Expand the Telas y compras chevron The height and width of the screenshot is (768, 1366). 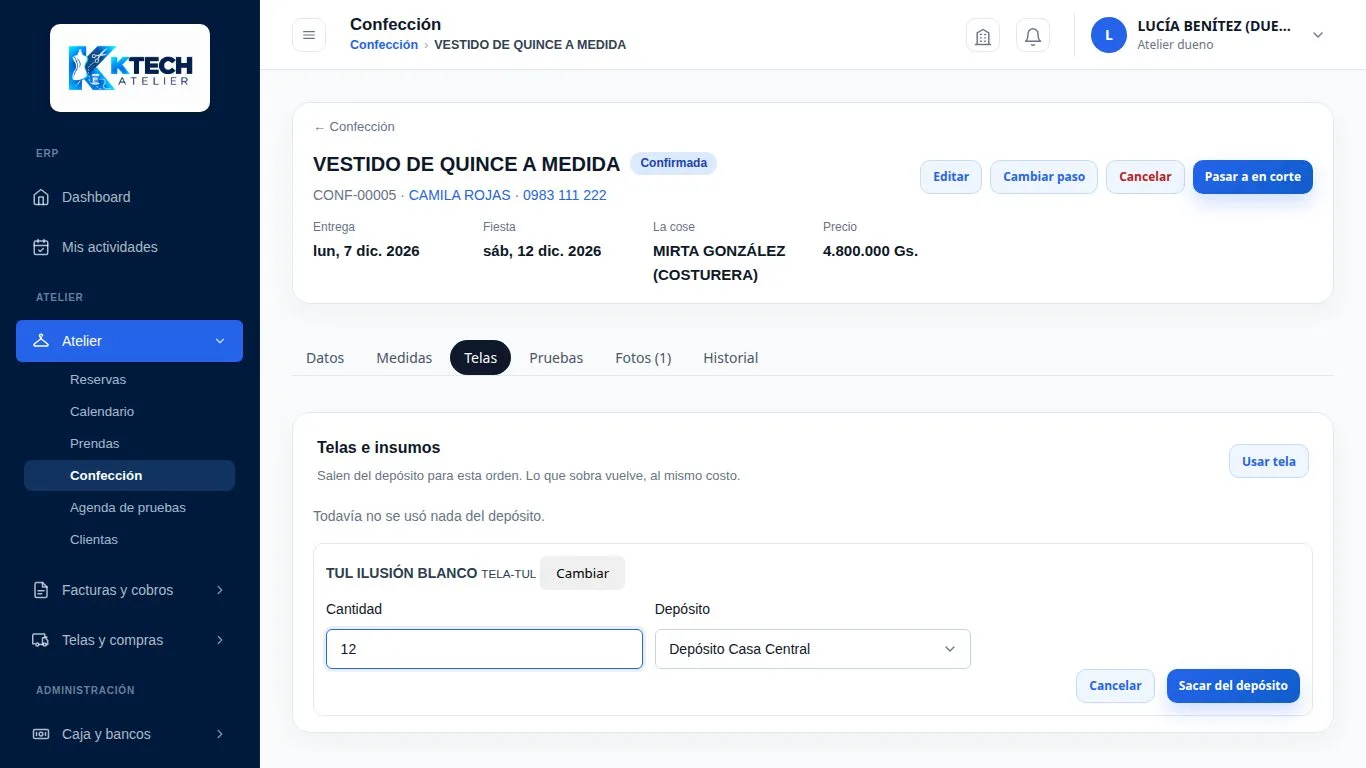[220, 640]
